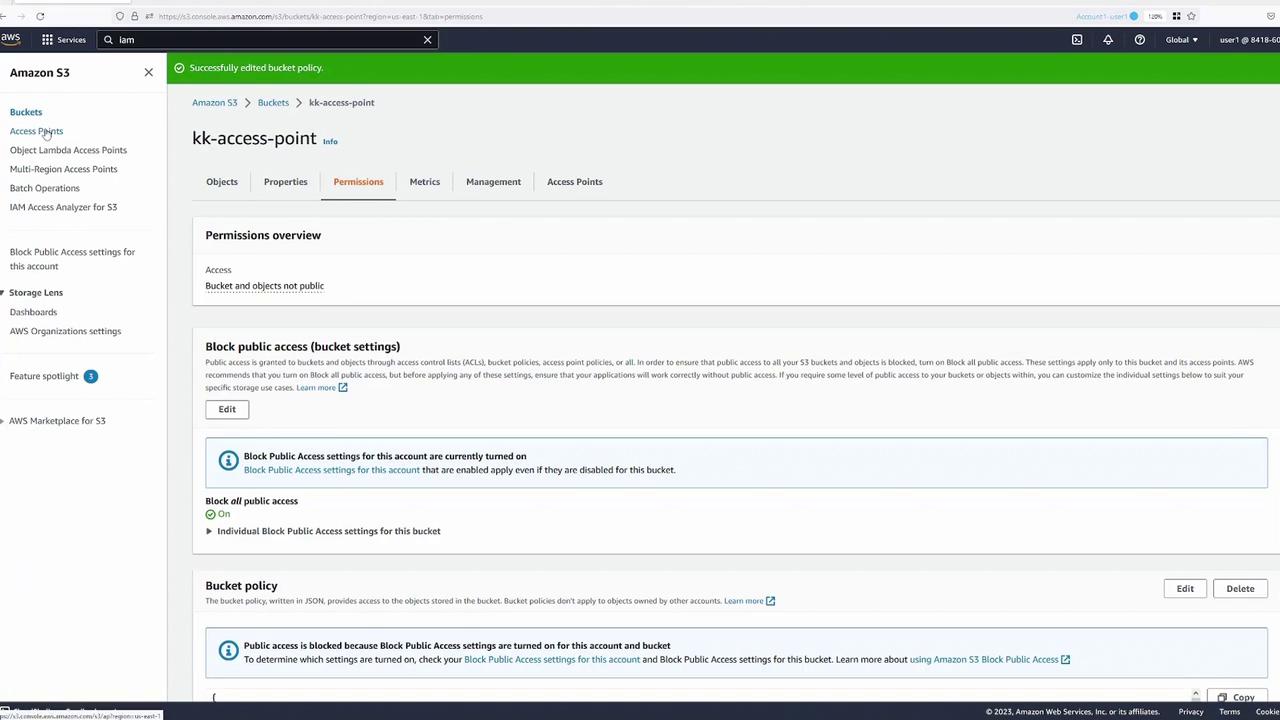Expand AWS Marketplace for S3

[3, 421]
